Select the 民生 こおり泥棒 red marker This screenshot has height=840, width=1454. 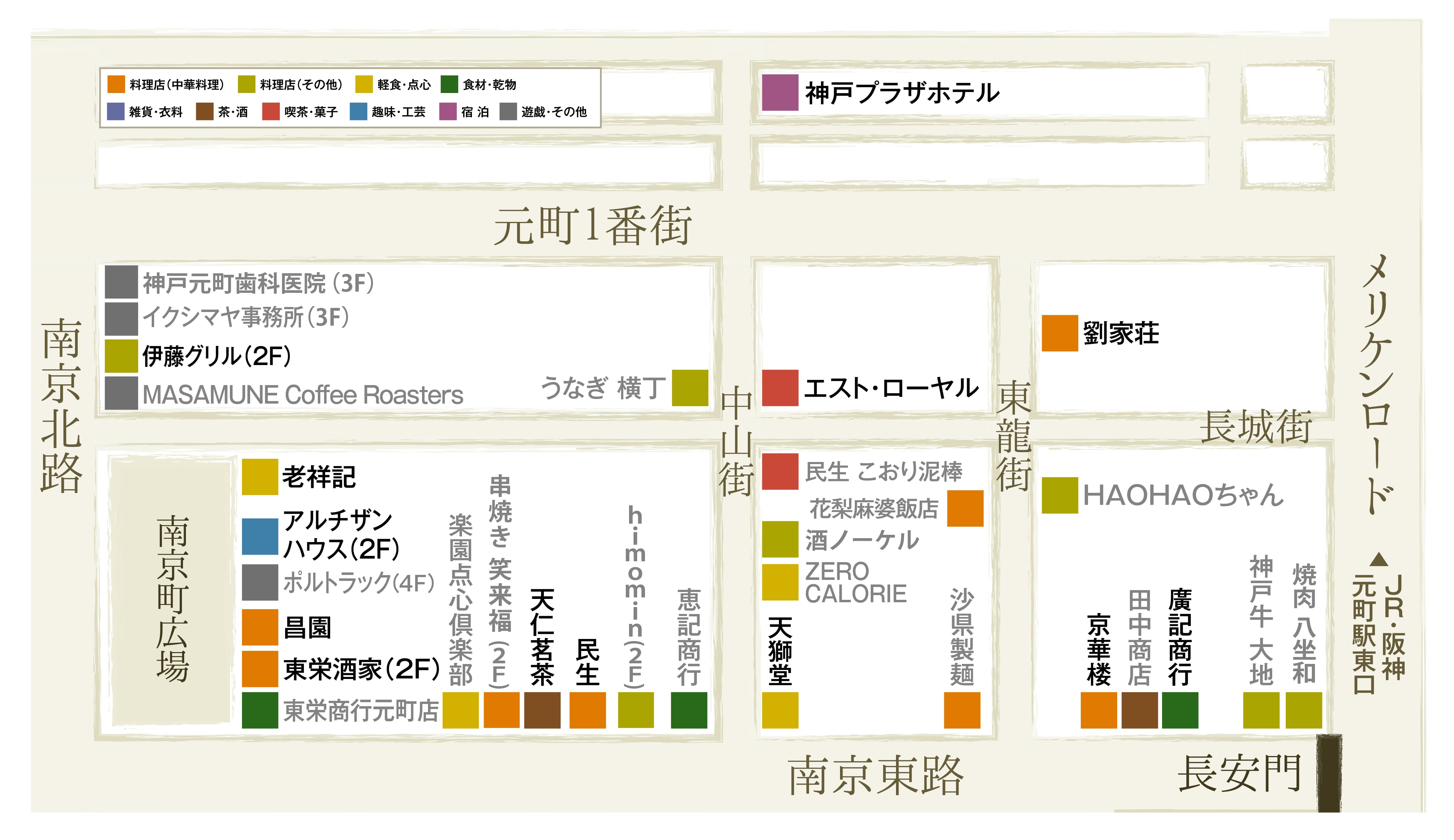tap(780, 471)
